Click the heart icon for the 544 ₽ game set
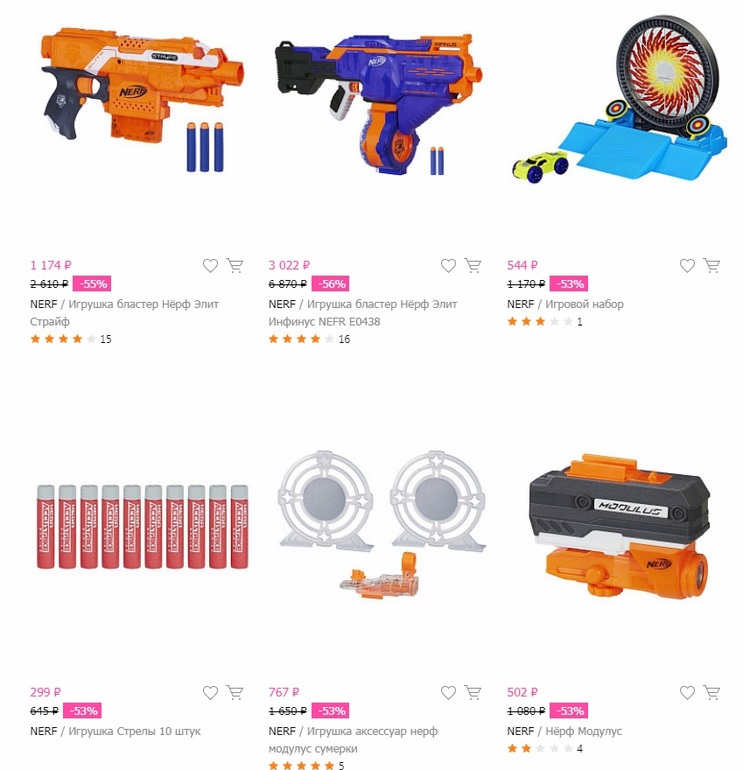Screen dimensions: 743x770 [x=687, y=266]
